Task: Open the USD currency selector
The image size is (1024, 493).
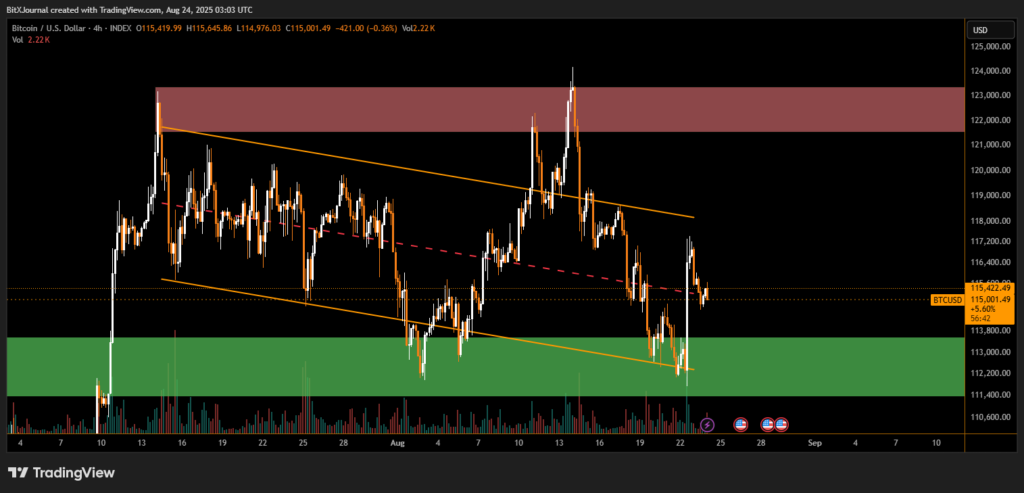Action: [979, 30]
